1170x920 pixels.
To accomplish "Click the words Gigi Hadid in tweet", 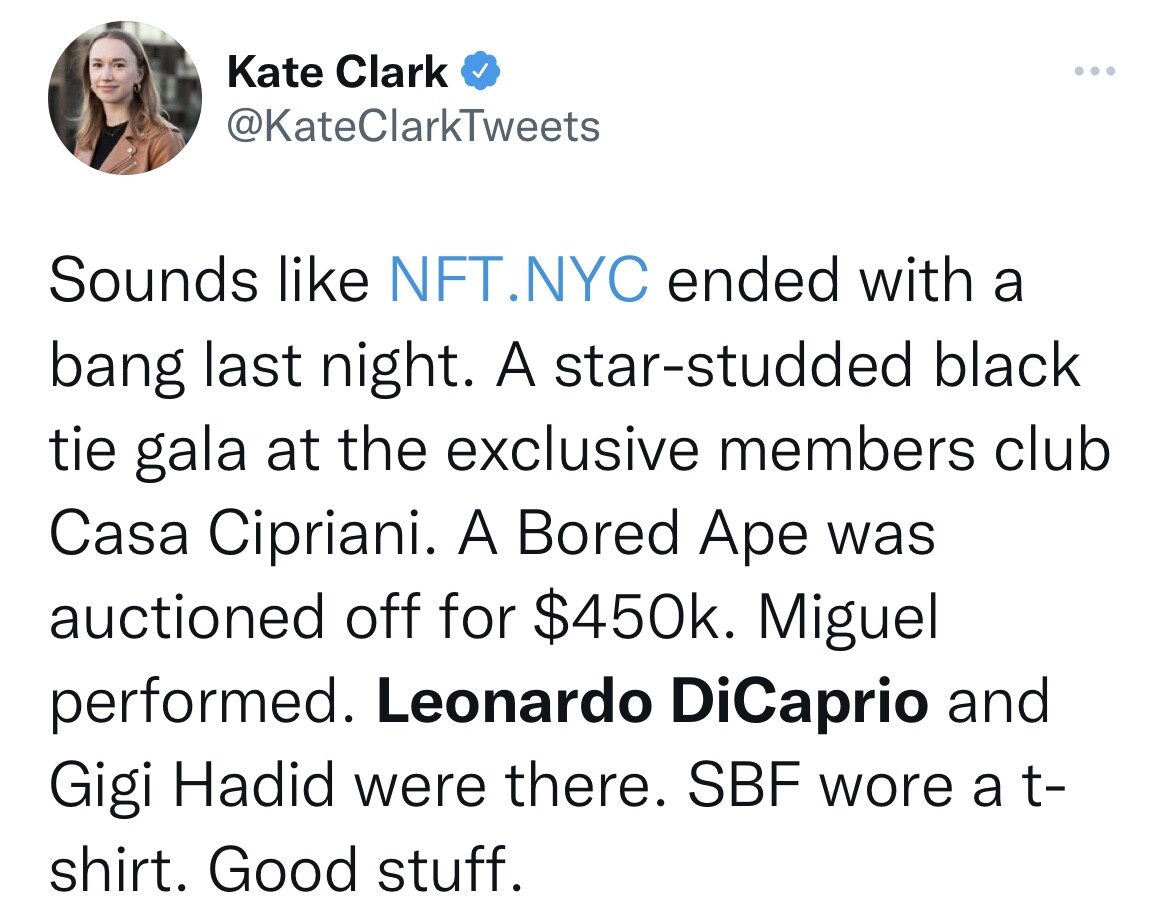I will click(193, 787).
